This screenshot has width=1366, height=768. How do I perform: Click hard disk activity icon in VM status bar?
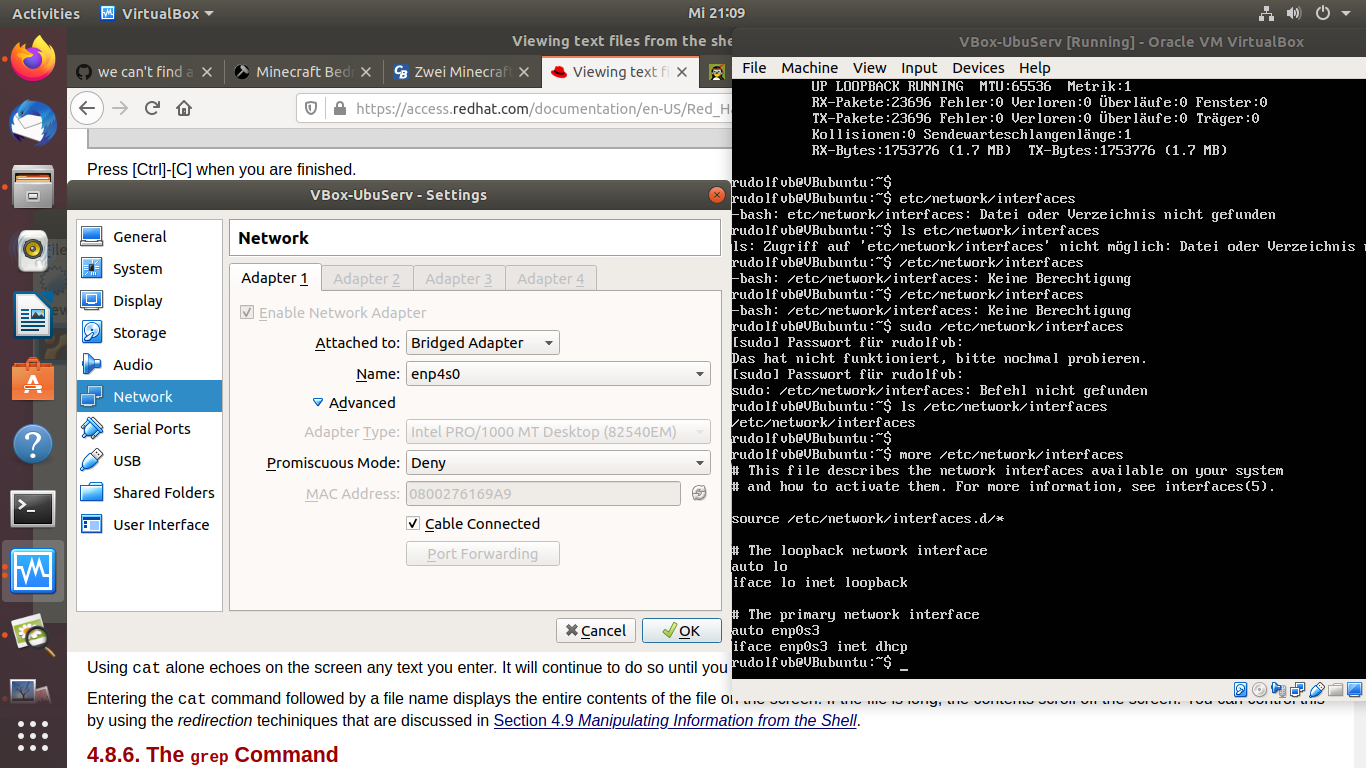pyautogui.click(x=1240, y=690)
